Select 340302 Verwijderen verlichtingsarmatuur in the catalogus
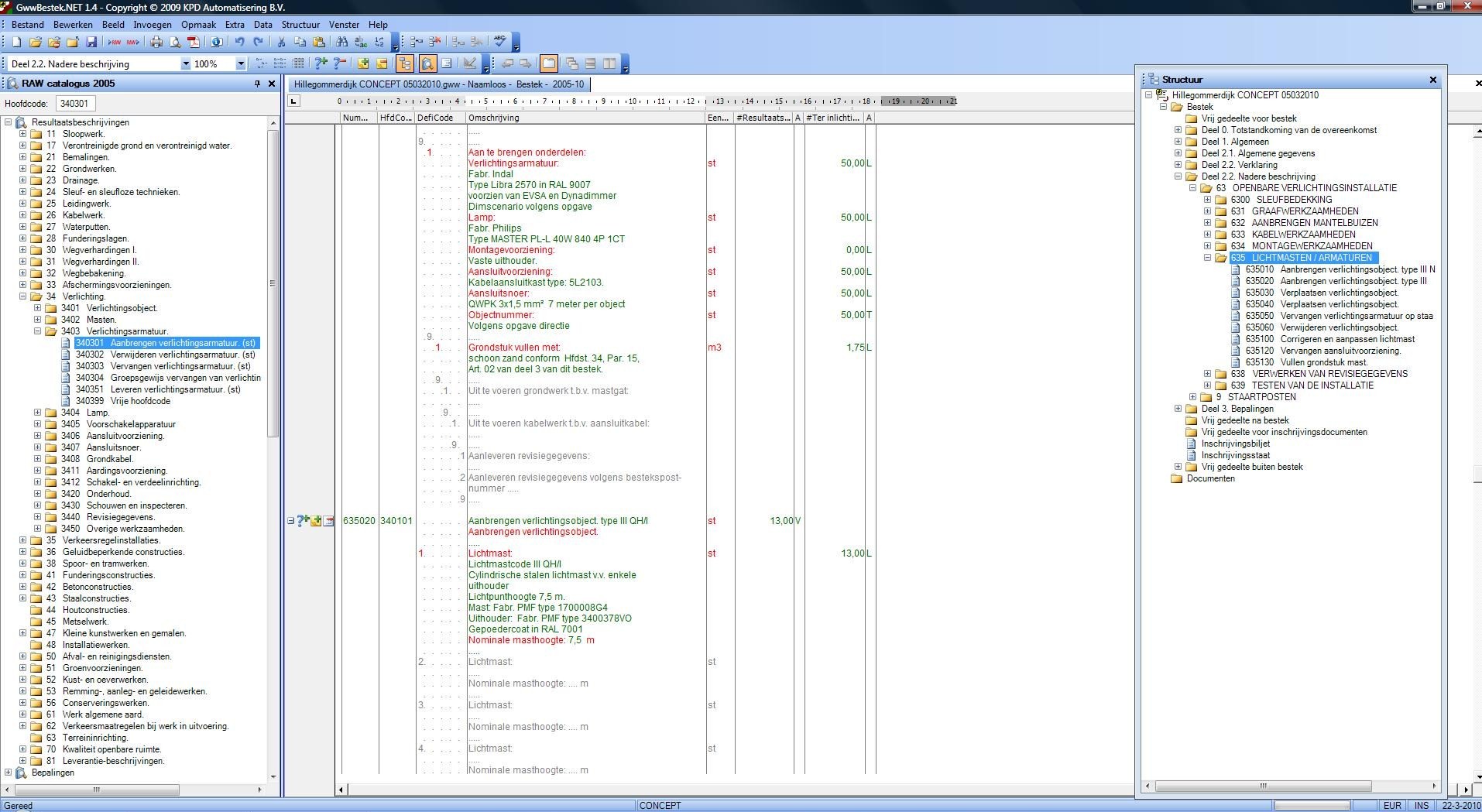 point(165,355)
